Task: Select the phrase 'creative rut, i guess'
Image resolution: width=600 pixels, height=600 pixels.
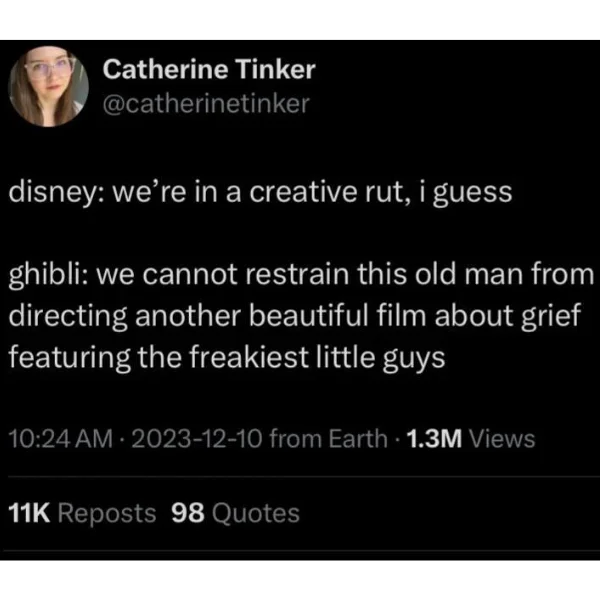Action: click(x=381, y=192)
